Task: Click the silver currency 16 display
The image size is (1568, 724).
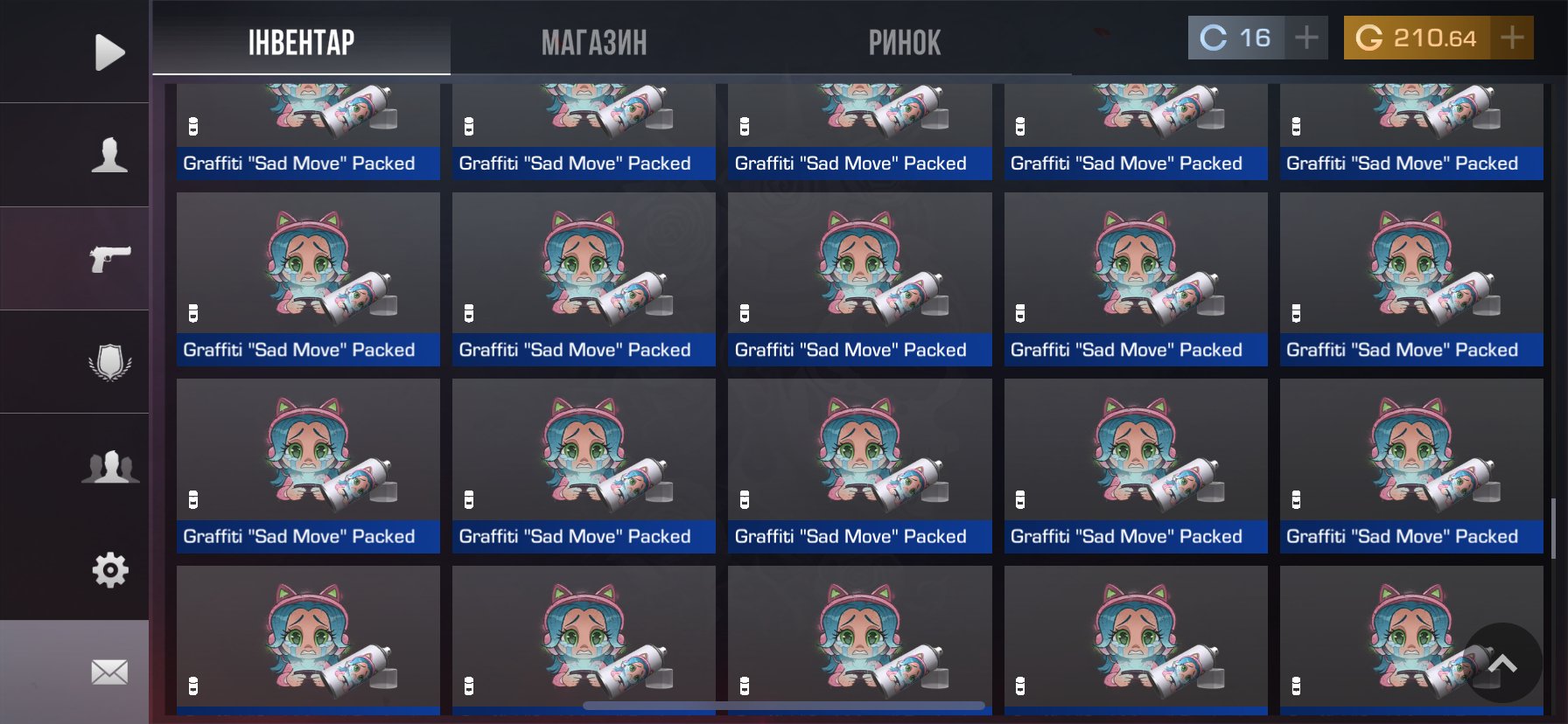Action: click(1235, 38)
